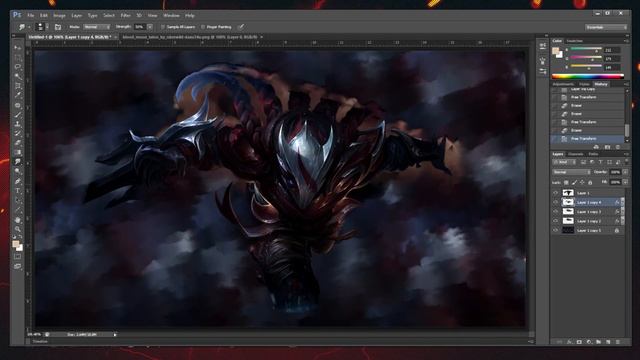Image resolution: width=640 pixels, height=360 pixels.
Task: Open the smudge Mode dropdown
Action: click(x=97, y=27)
